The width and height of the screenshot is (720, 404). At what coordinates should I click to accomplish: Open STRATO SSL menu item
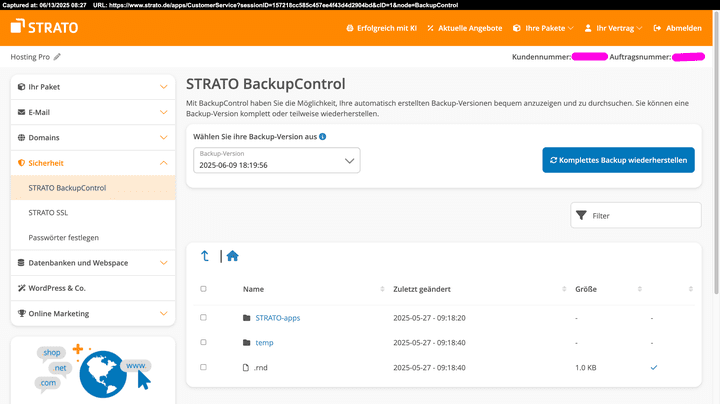[93, 213]
